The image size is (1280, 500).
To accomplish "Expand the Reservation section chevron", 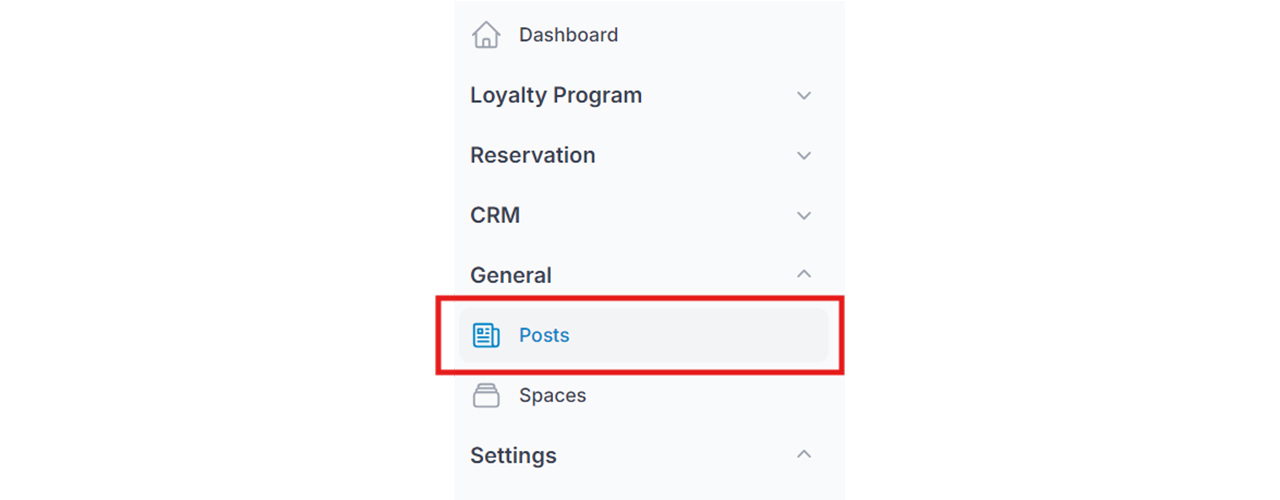I will [804, 156].
